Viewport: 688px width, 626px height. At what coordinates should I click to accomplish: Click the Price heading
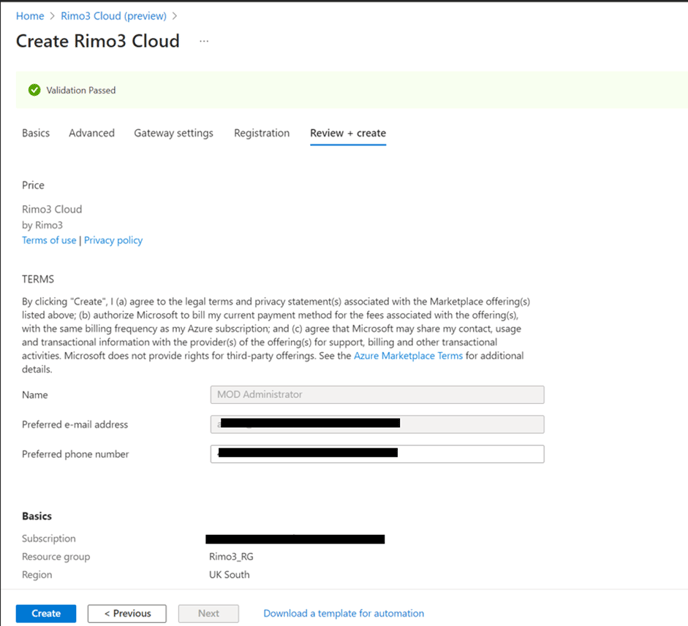pos(33,185)
